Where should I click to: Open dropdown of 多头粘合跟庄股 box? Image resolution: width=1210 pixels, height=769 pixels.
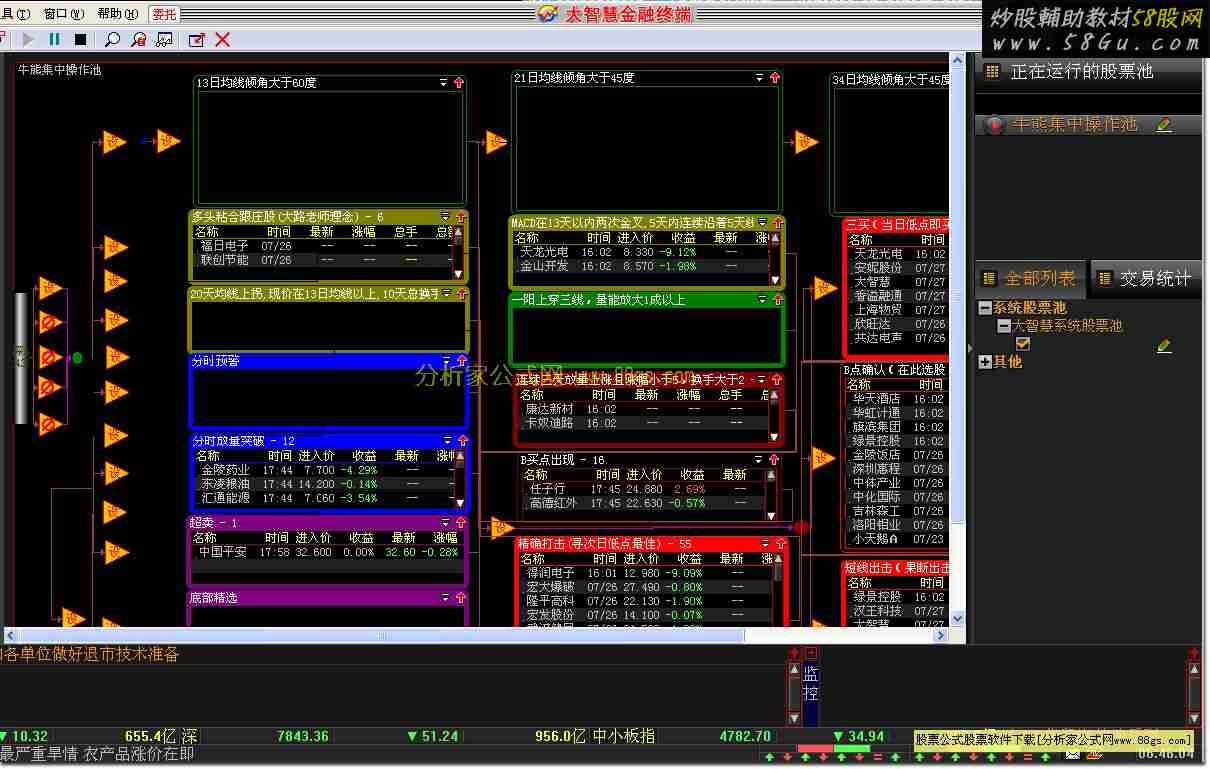(446, 217)
